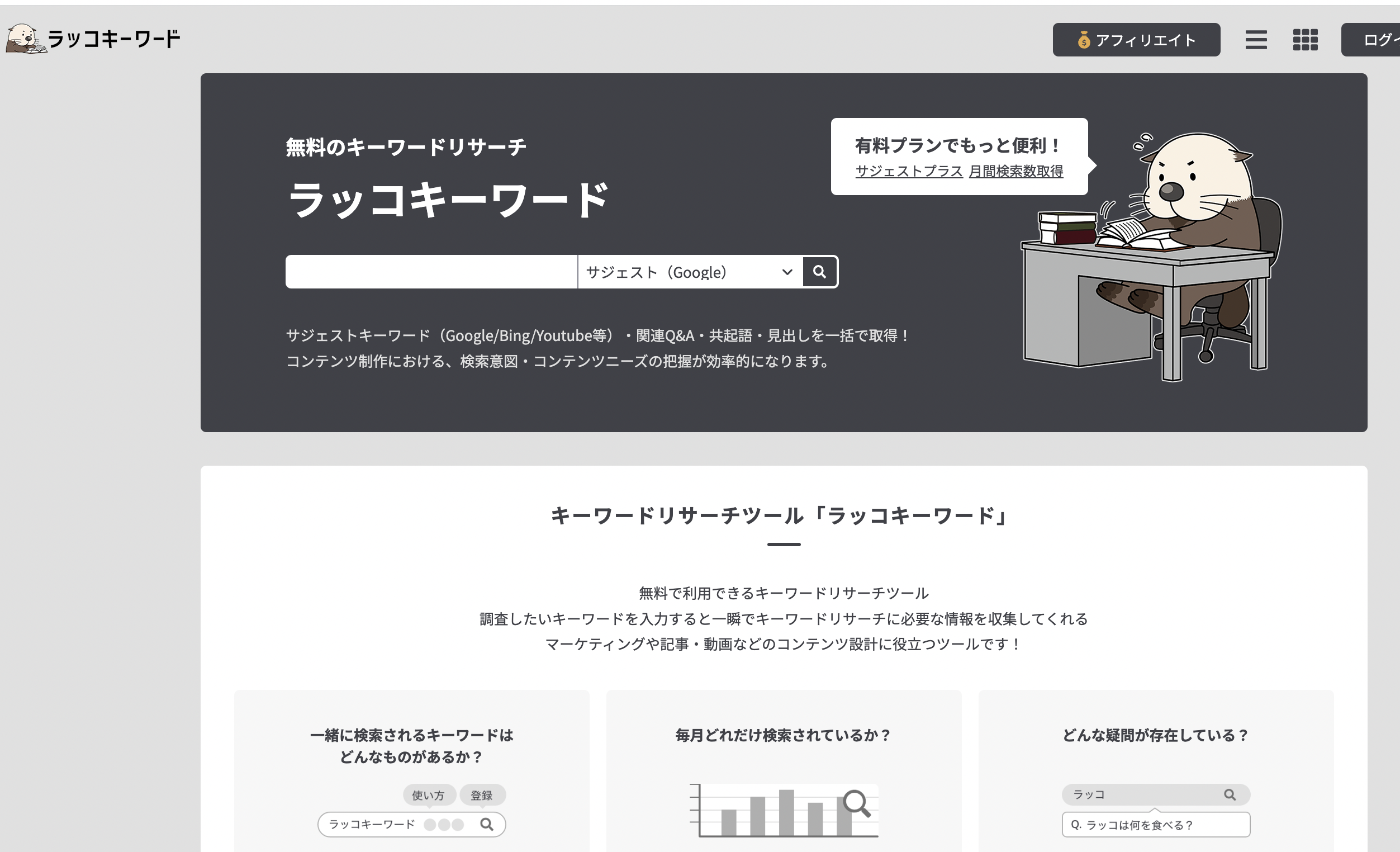Click the money bag icon on アフィリエイト
1400x852 pixels.
(1084, 40)
